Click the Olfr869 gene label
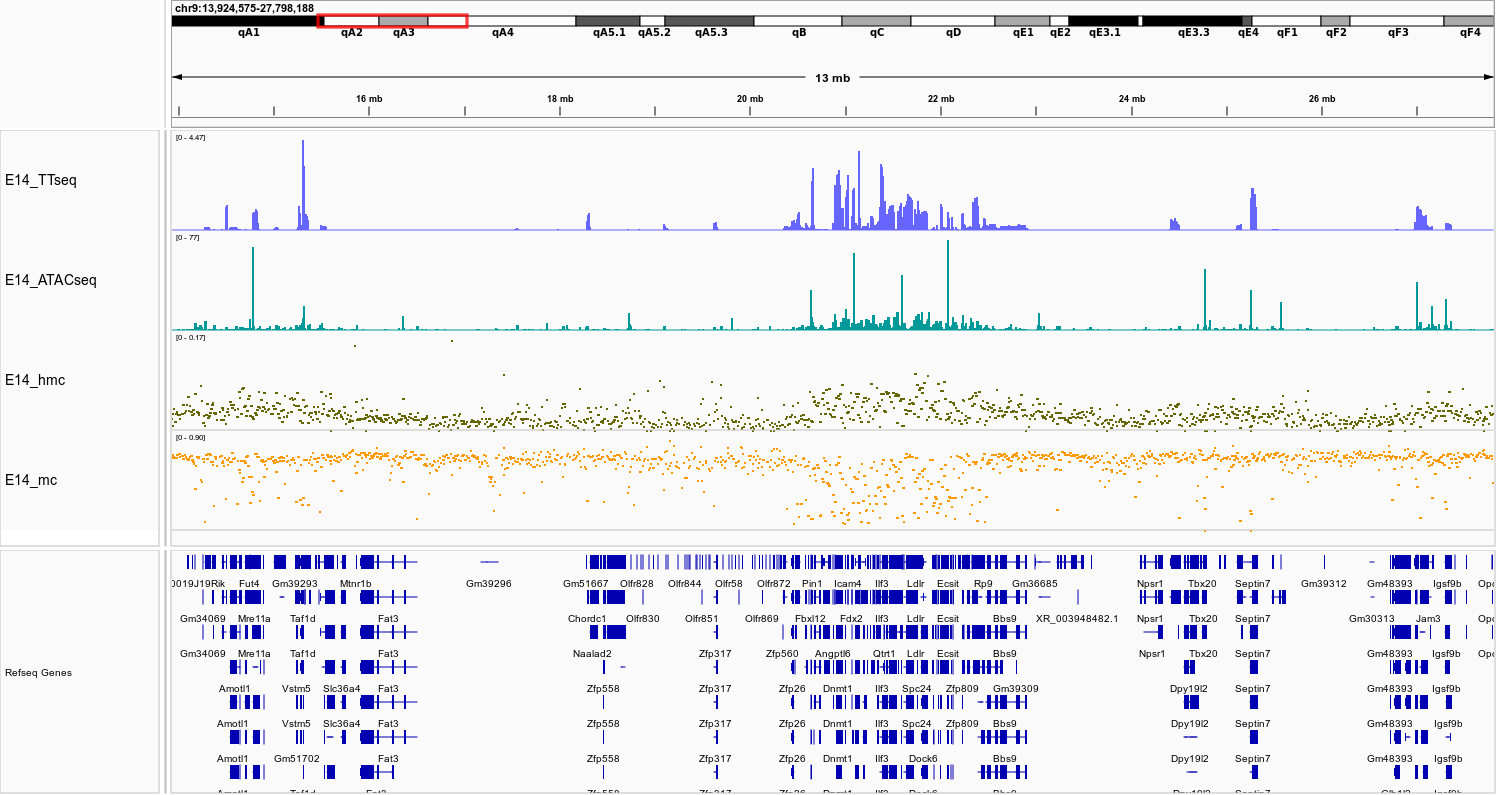The width and height of the screenshot is (1498, 795). [x=762, y=618]
